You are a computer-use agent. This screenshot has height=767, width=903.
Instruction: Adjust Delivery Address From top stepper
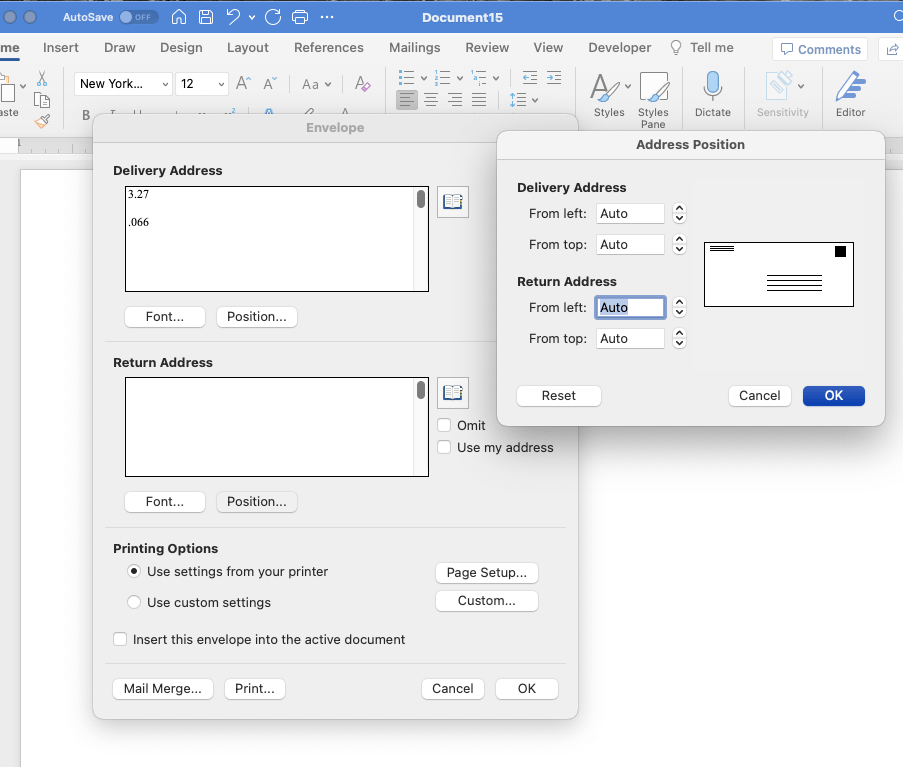(680, 245)
